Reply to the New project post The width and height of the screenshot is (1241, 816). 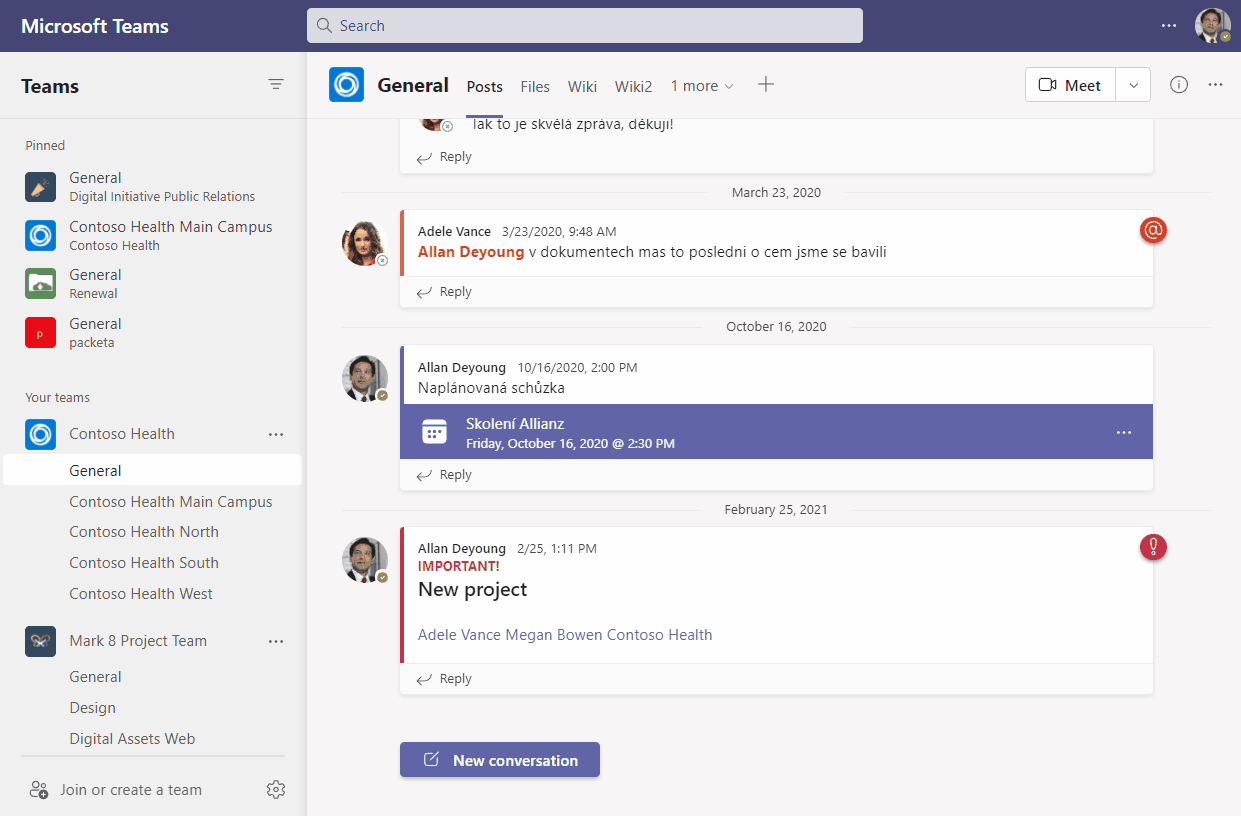(x=444, y=679)
